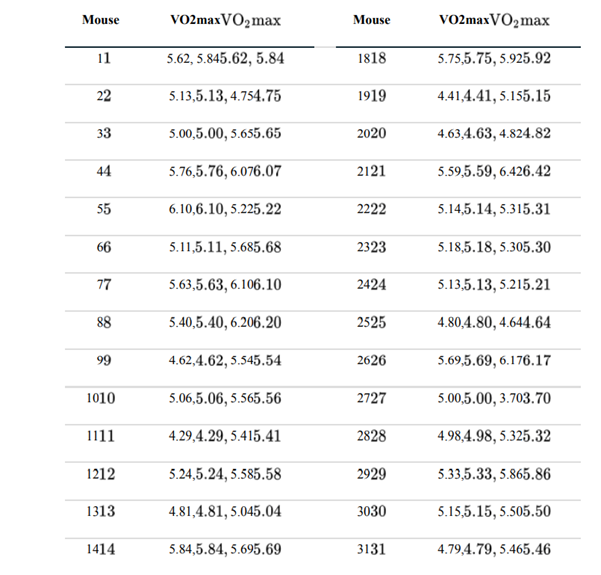The width and height of the screenshot is (601, 575).
Task: Click the cell showing 5.59, 6.42
Action: (x=494, y=171)
